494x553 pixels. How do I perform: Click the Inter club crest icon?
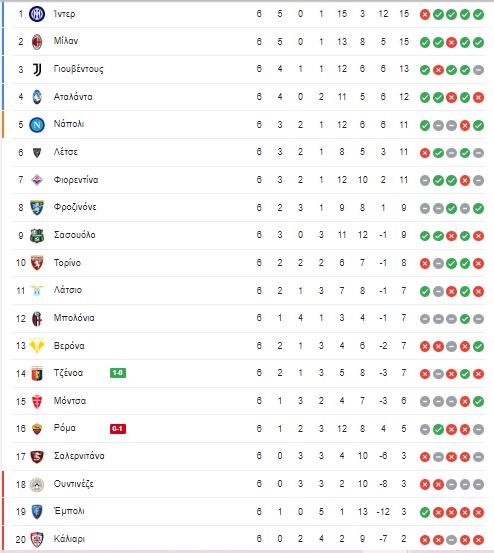click(37, 14)
